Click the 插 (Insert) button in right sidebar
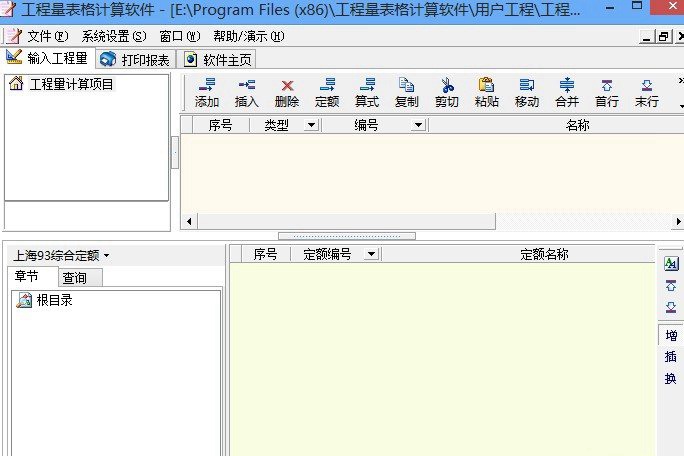 pyautogui.click(x=671, y=357)
